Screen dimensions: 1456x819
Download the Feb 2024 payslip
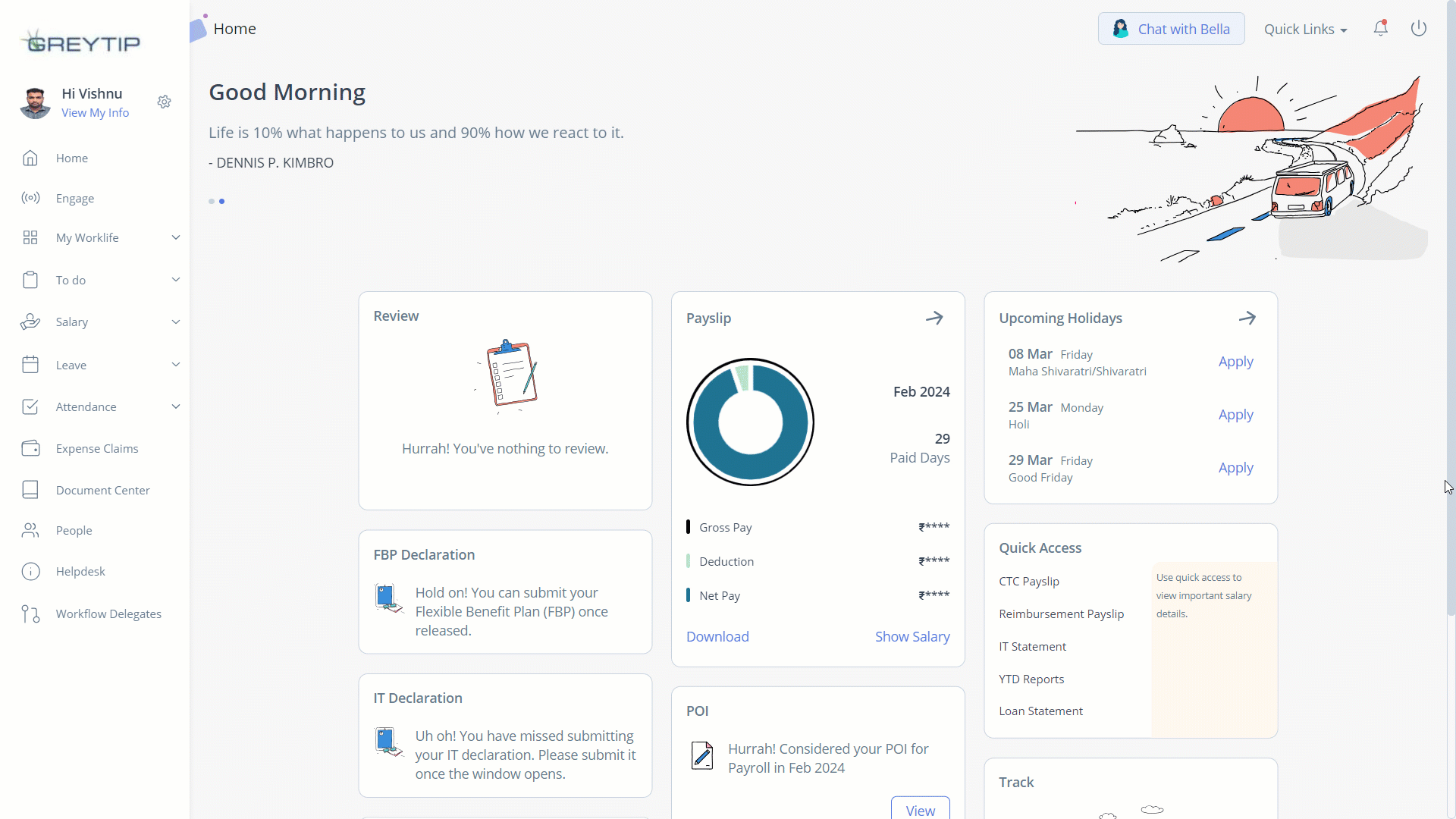[717, 636]
